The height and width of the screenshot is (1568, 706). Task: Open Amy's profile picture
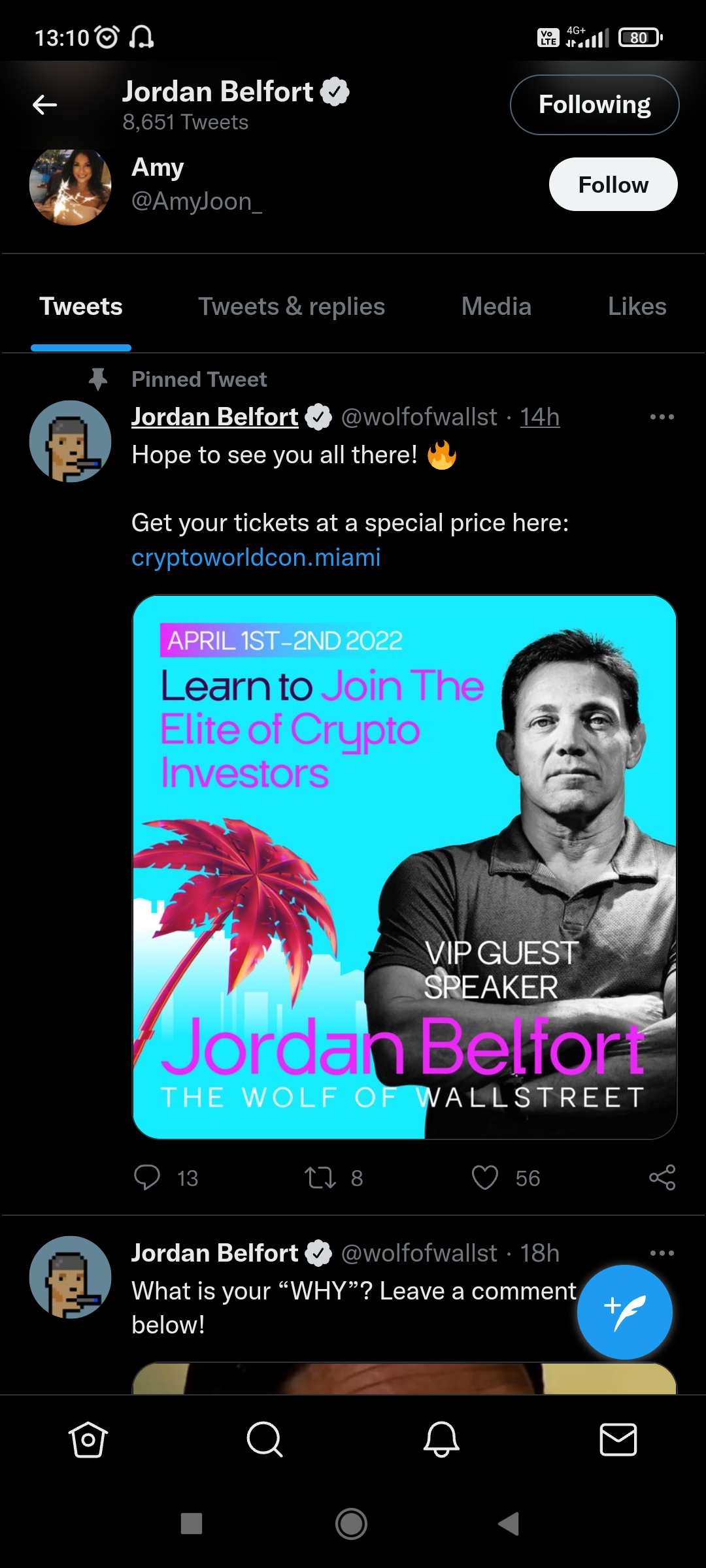[x=70, y=186]
